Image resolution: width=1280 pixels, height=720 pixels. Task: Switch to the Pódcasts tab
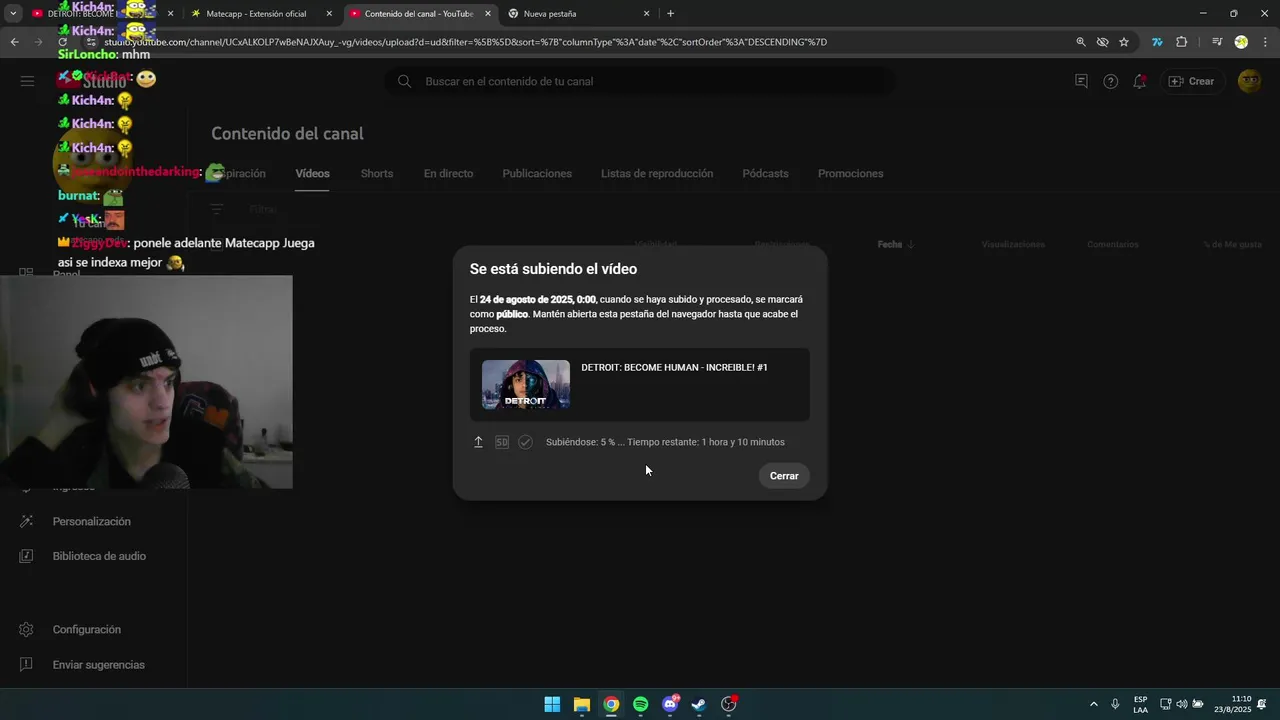click(765, 173)
